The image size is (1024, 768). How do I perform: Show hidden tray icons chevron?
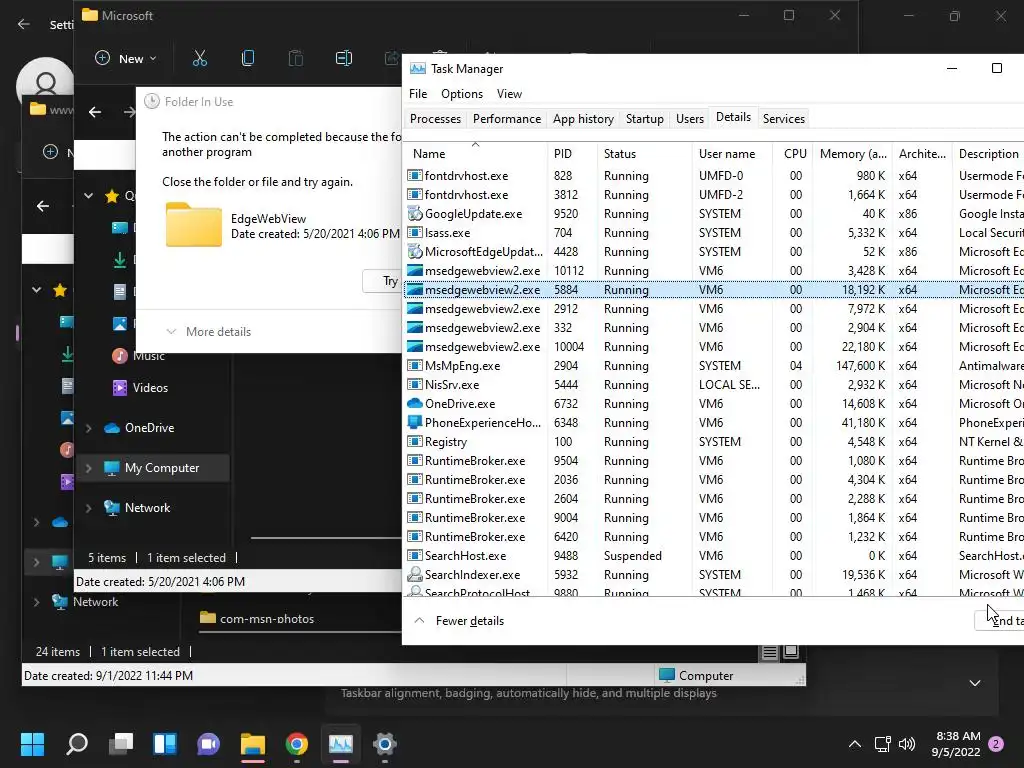(854, 744)
